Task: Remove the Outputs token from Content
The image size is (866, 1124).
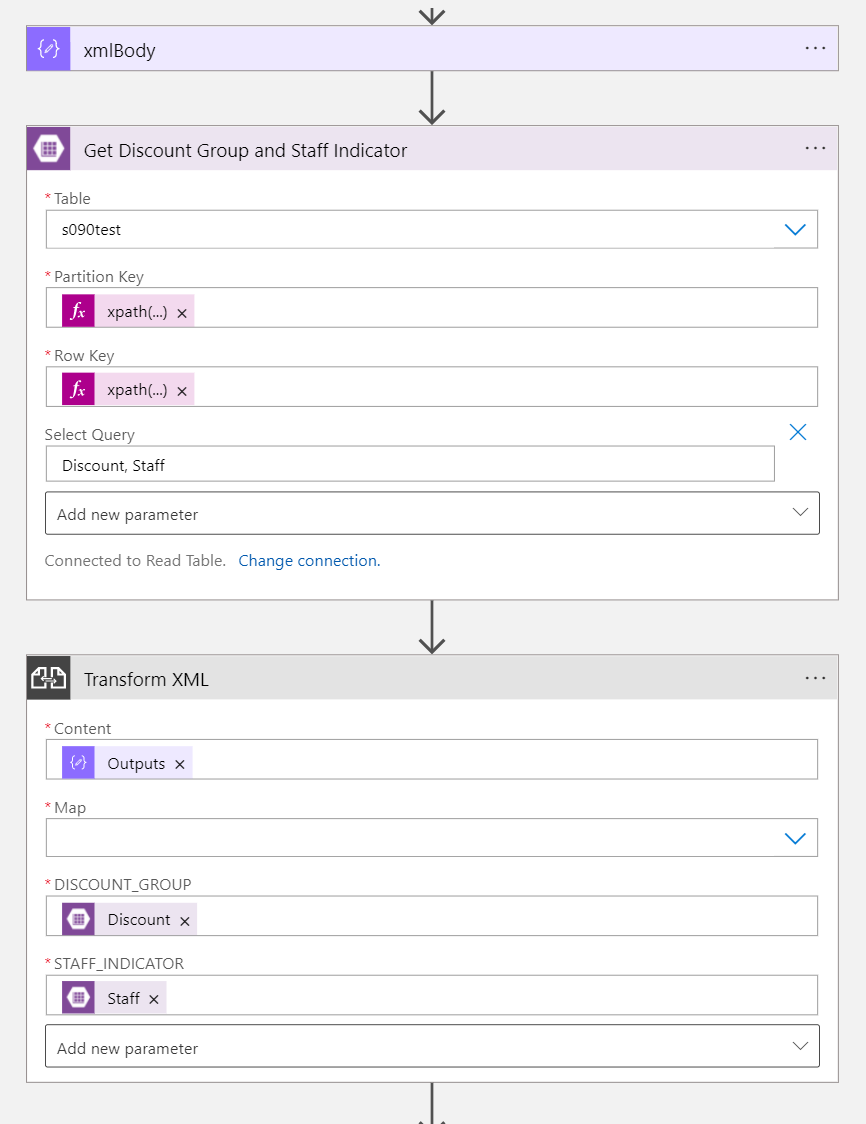Action: [x=180, y=765]
